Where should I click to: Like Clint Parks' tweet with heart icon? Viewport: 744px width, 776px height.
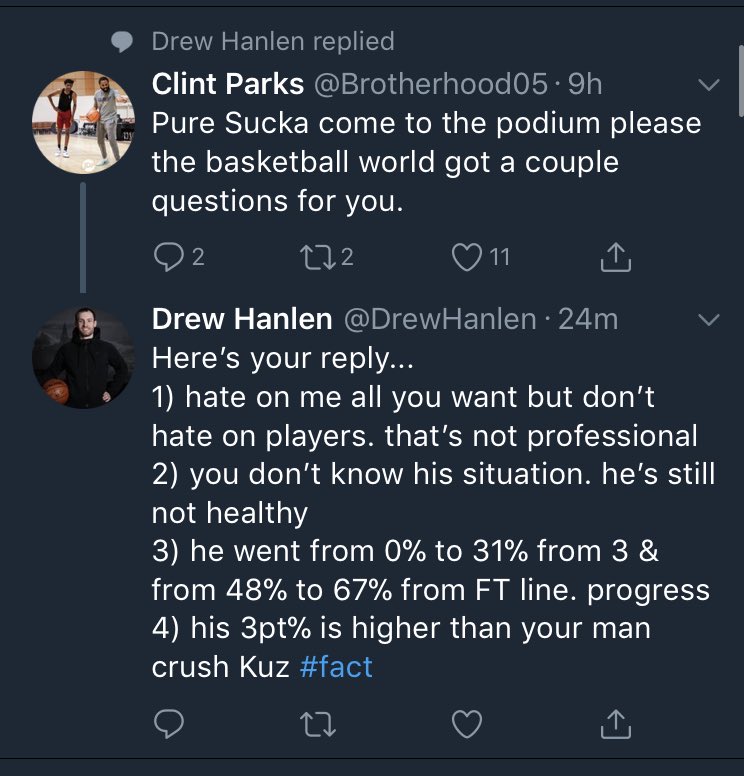tap(467, 258)
